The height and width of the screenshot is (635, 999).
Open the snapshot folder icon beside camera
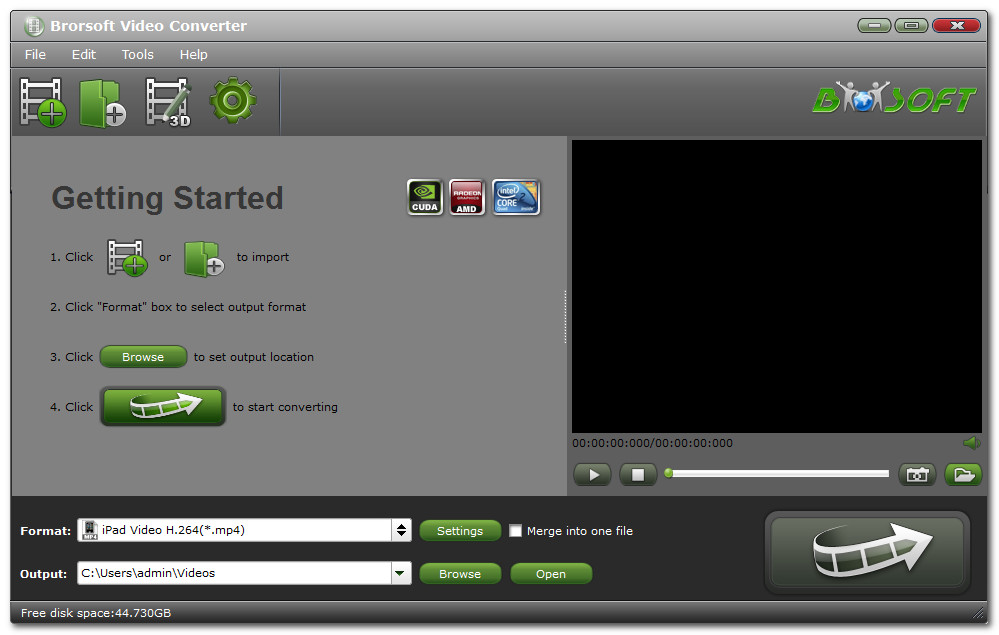[x=963, y=474]
